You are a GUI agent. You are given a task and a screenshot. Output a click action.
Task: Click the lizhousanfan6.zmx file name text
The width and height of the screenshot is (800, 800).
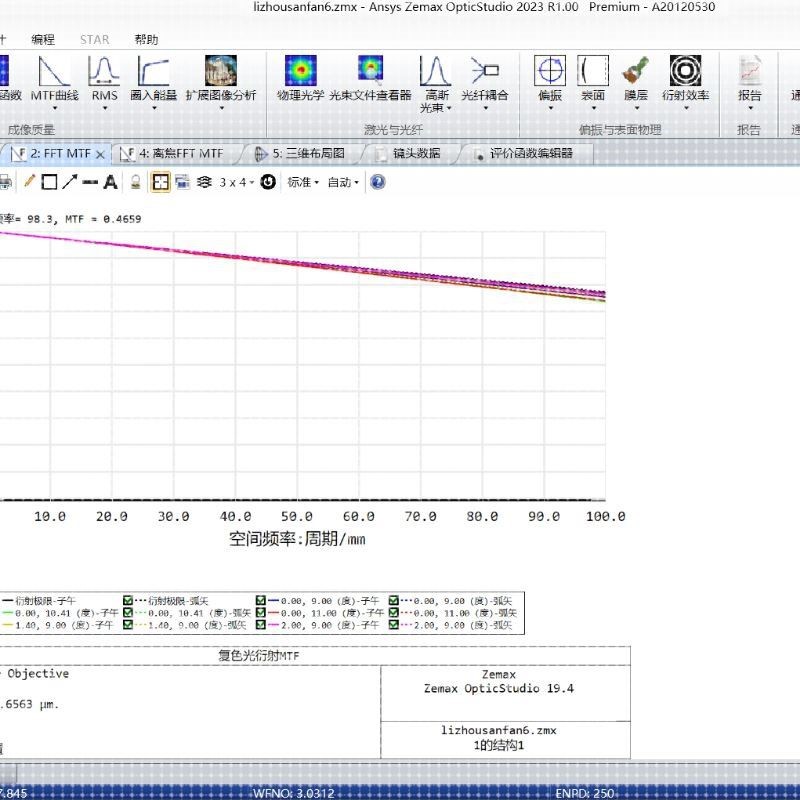click(498, 730)
